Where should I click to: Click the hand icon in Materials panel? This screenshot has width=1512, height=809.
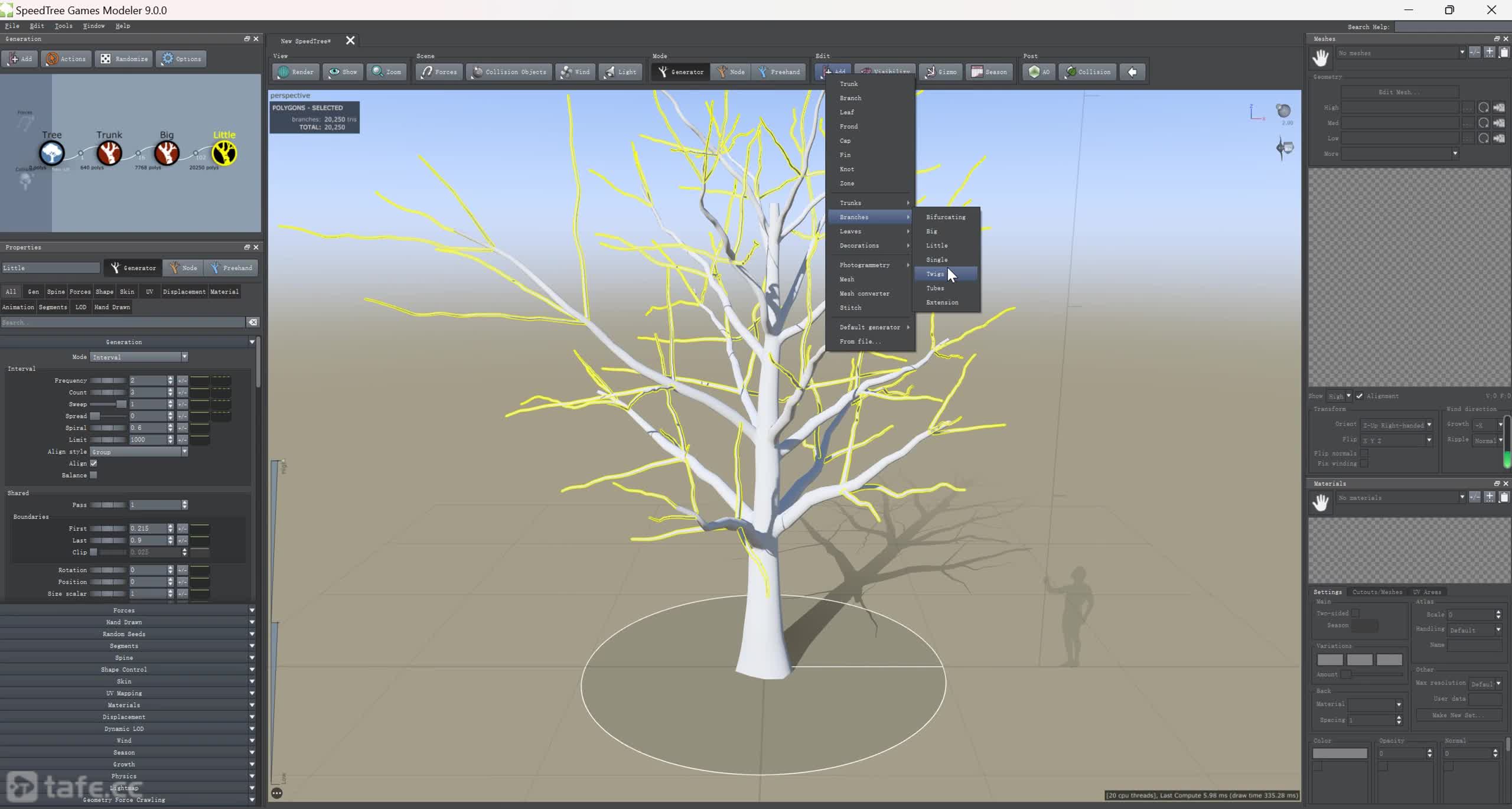coord(1321,502)
